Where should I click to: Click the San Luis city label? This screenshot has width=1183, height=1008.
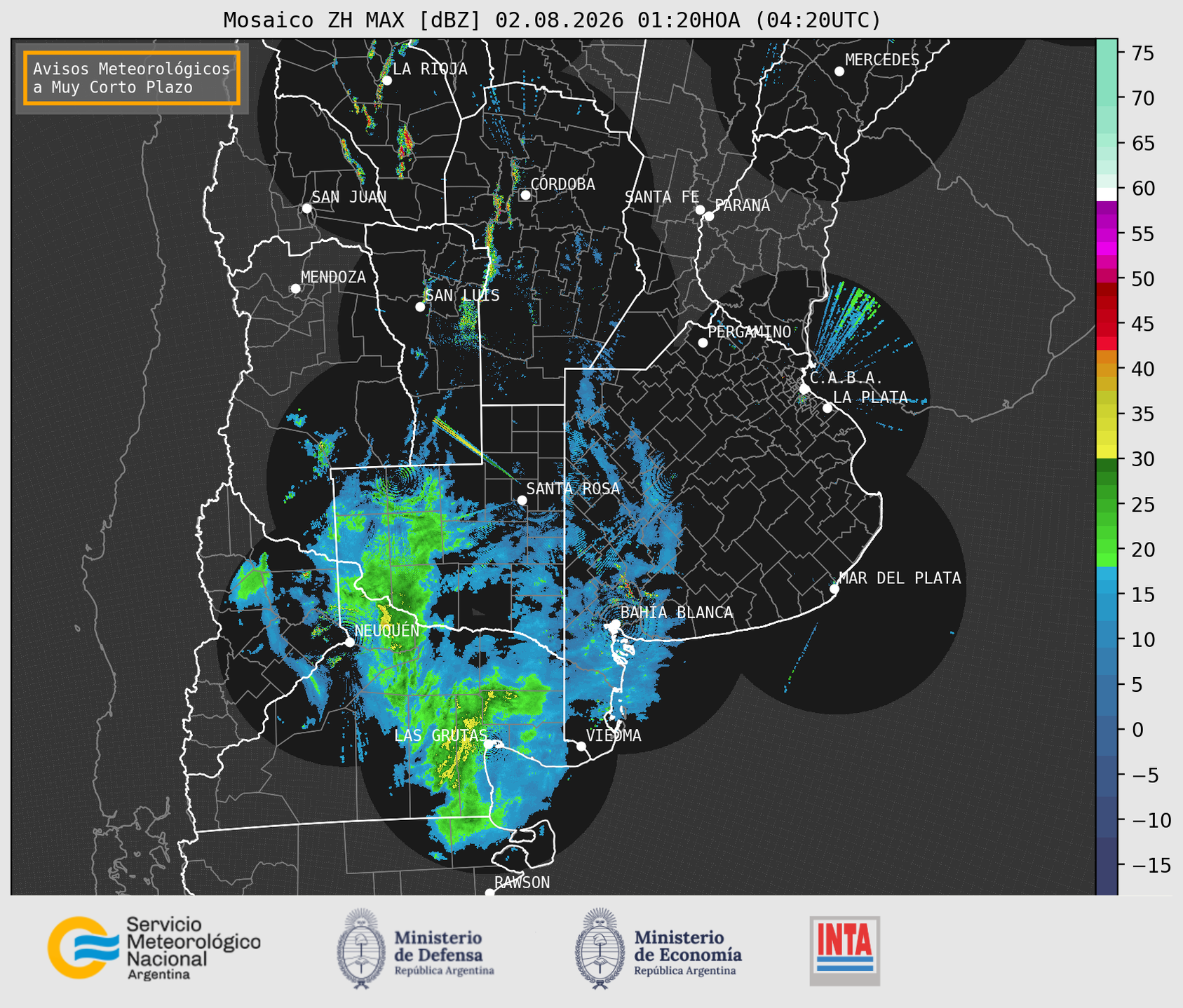pos(463,296)
